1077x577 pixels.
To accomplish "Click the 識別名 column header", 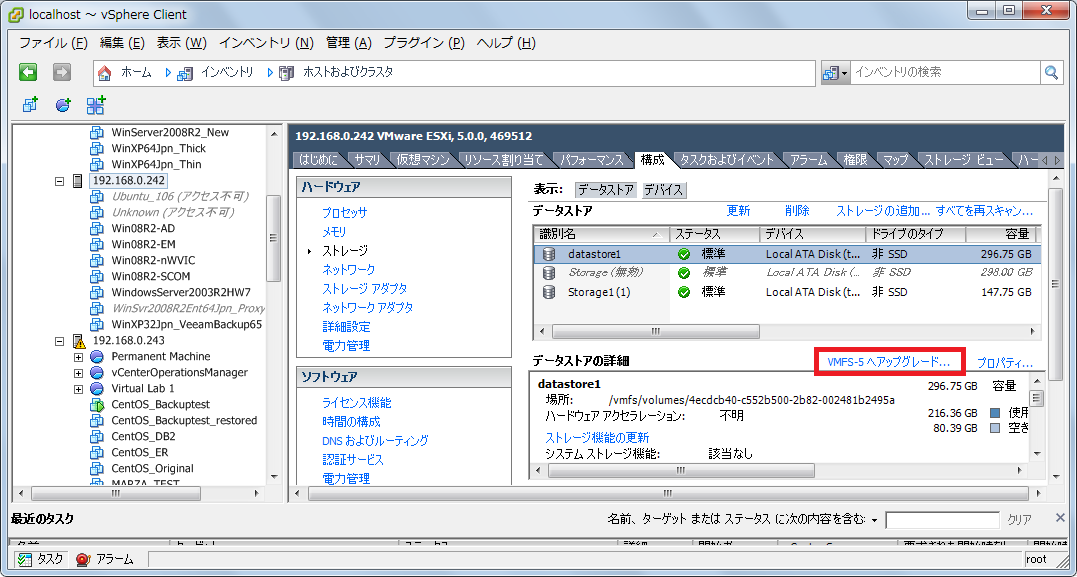I will (601, 234).
